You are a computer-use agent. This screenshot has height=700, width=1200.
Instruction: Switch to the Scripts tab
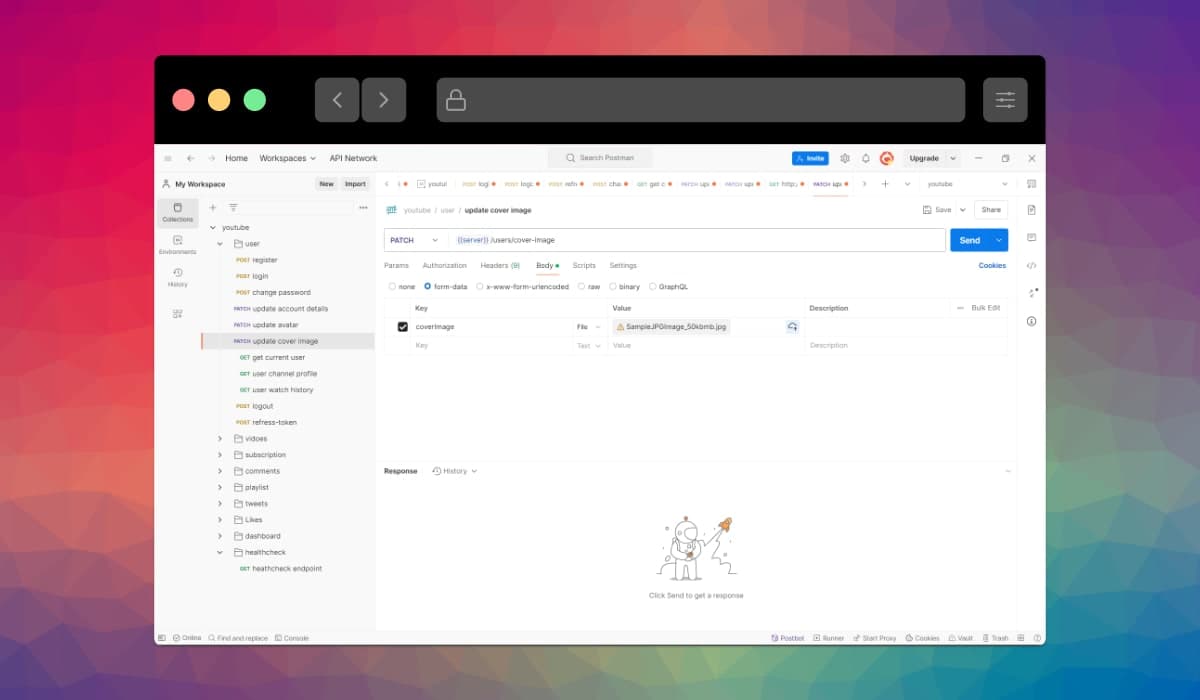584,265
